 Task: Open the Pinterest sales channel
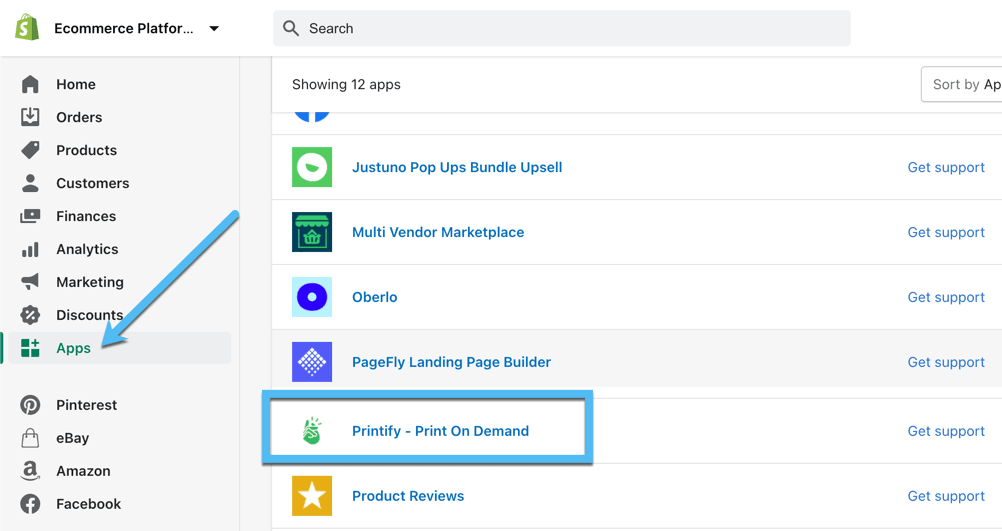point(87,405)
